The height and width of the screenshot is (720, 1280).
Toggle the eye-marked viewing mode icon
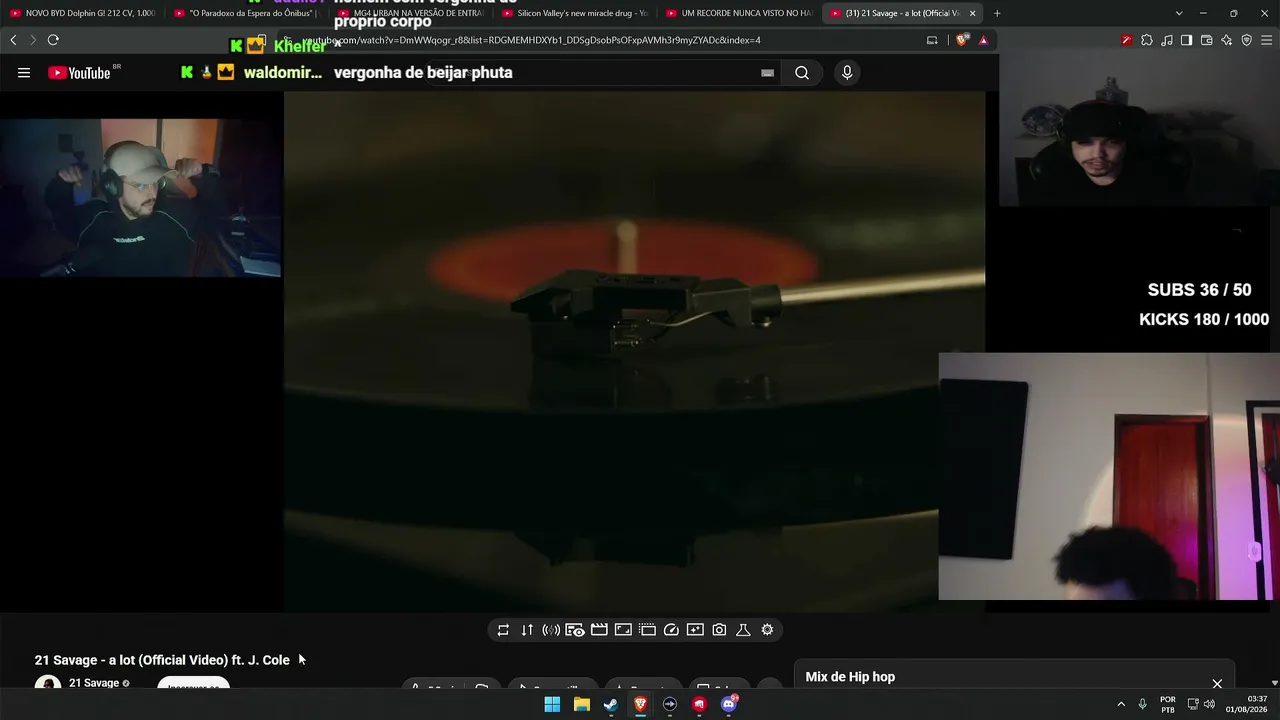point(575,630)
